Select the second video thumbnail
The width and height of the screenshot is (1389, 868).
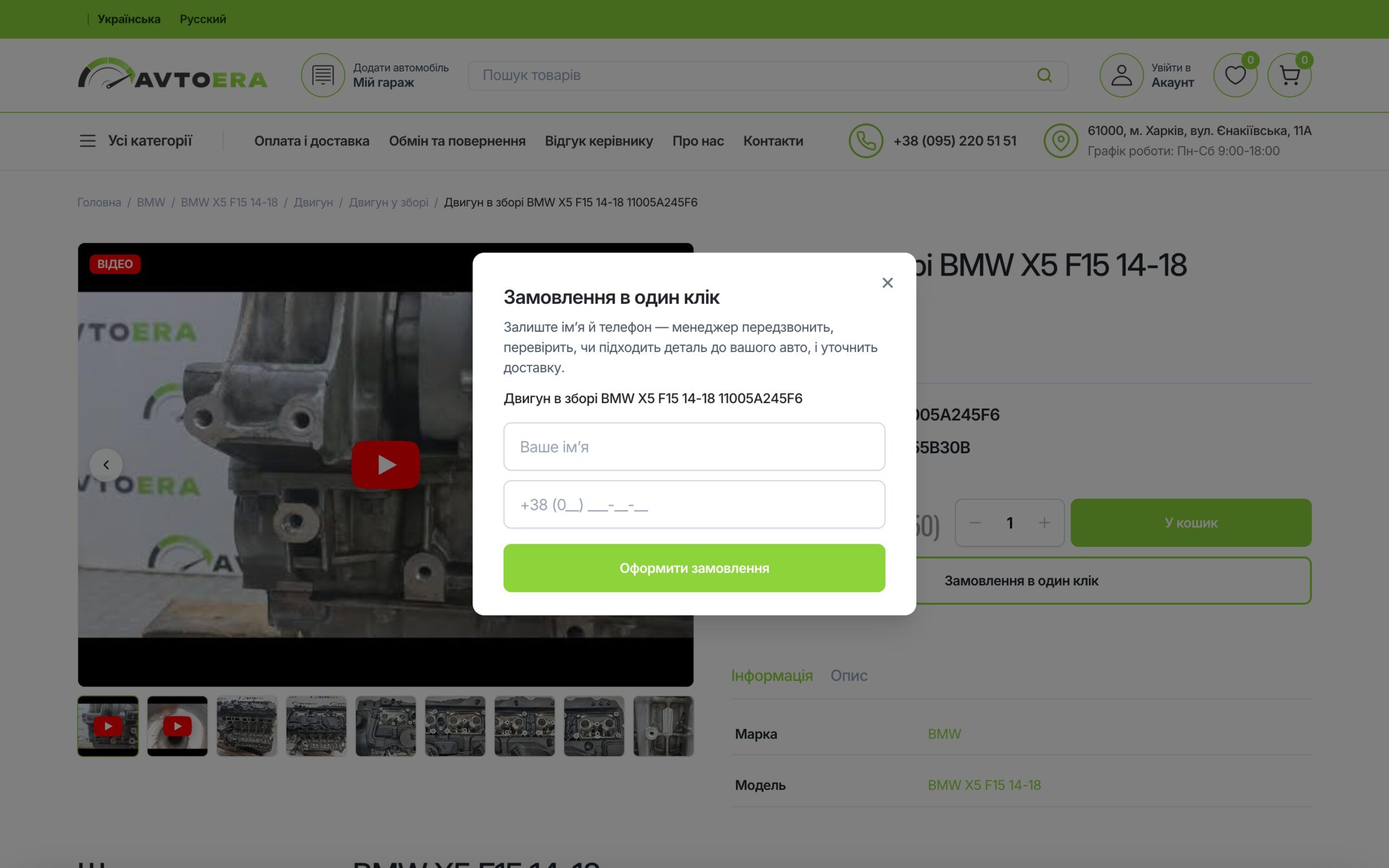coord(177,726)
